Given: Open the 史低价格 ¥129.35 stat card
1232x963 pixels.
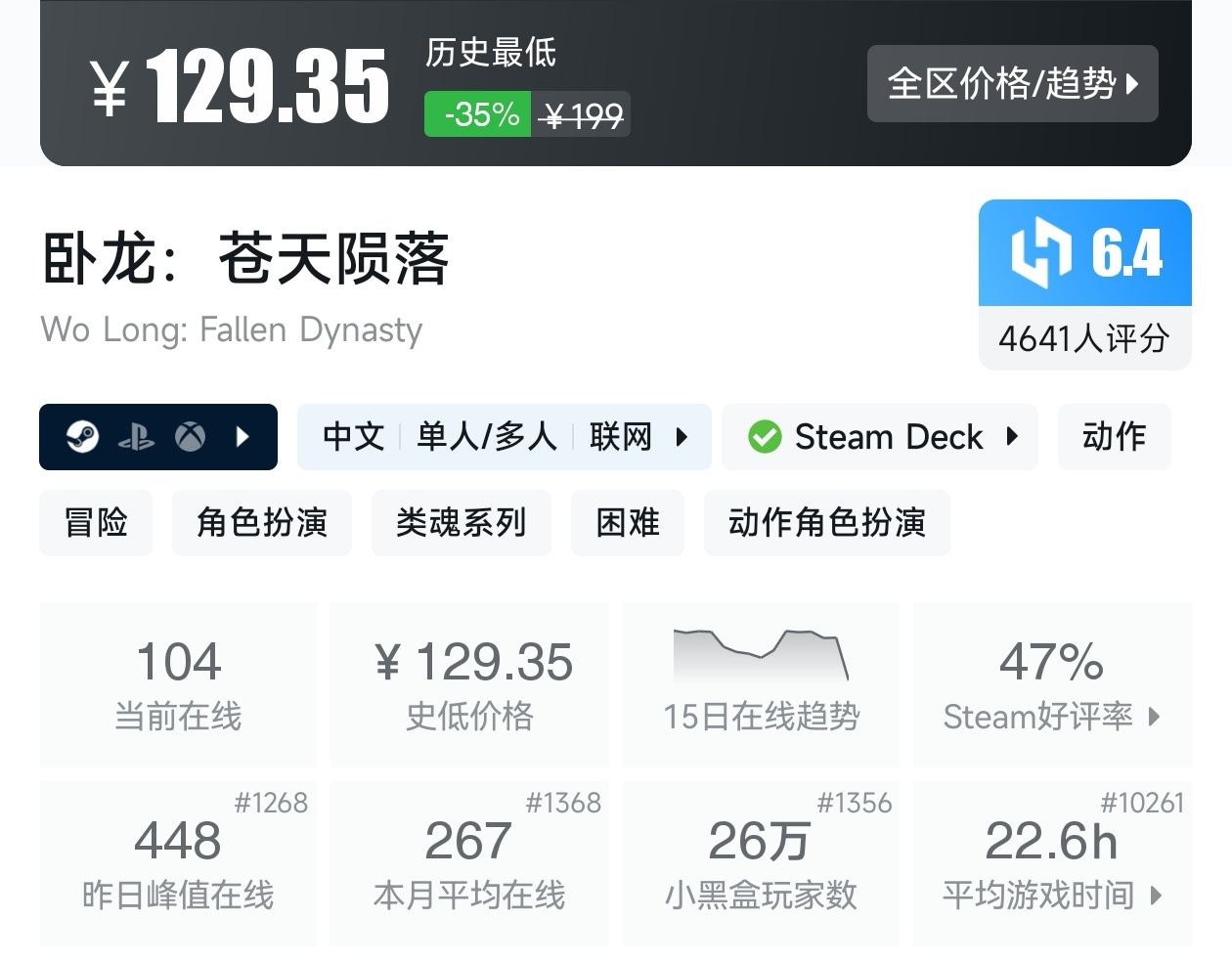Looking at the screenshot, I should click(470, 684).
